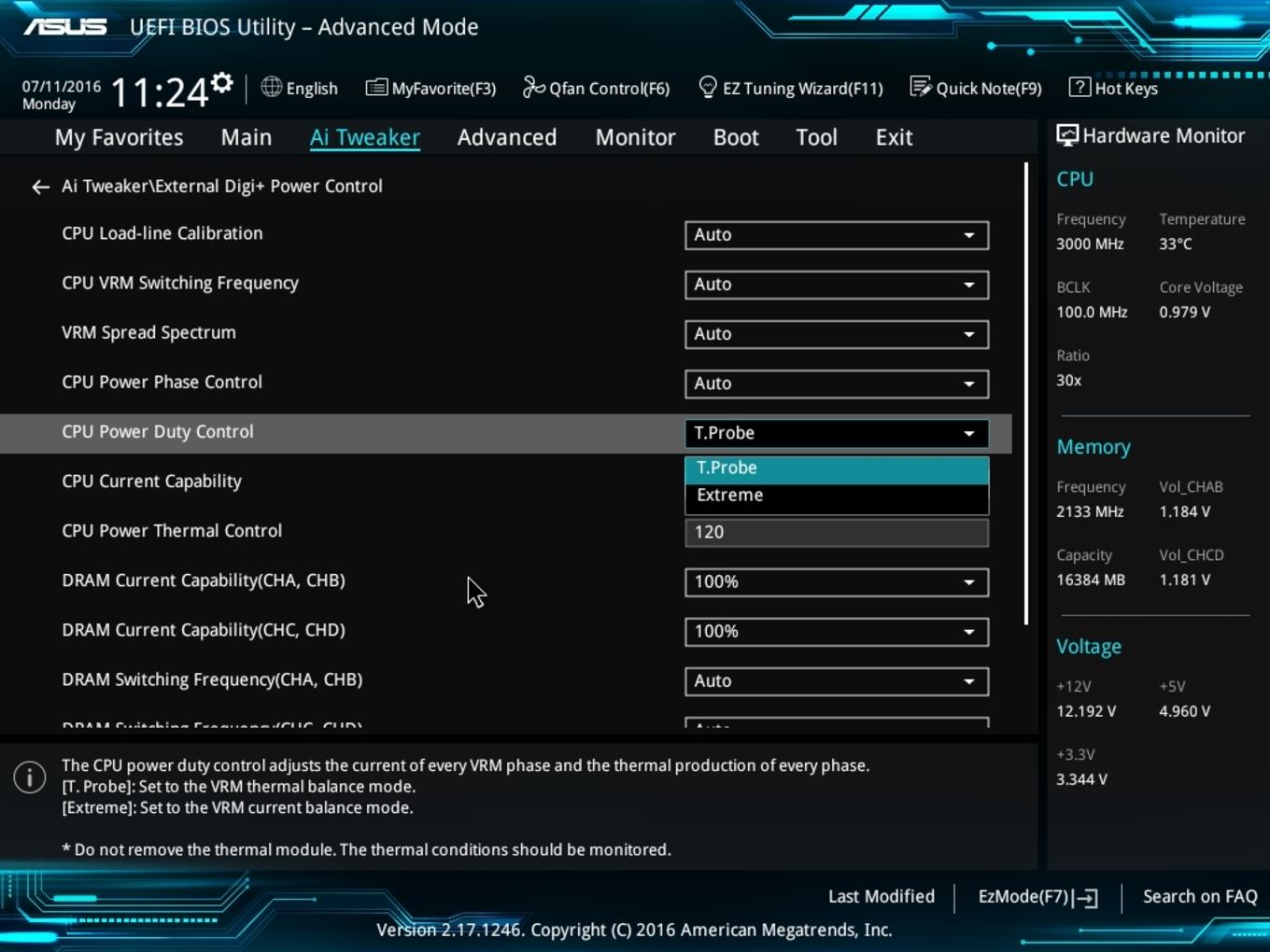Select DRAM Current Capability(CHC, CHD) label

point(204,630)
